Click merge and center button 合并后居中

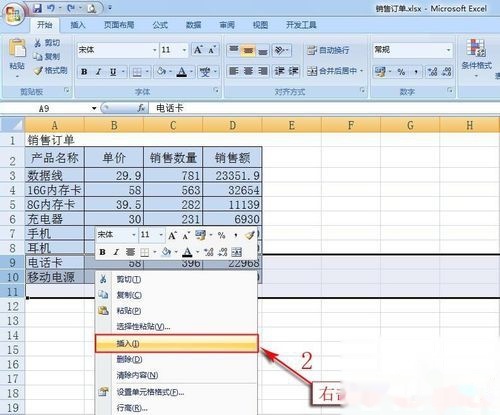(332, 71)
